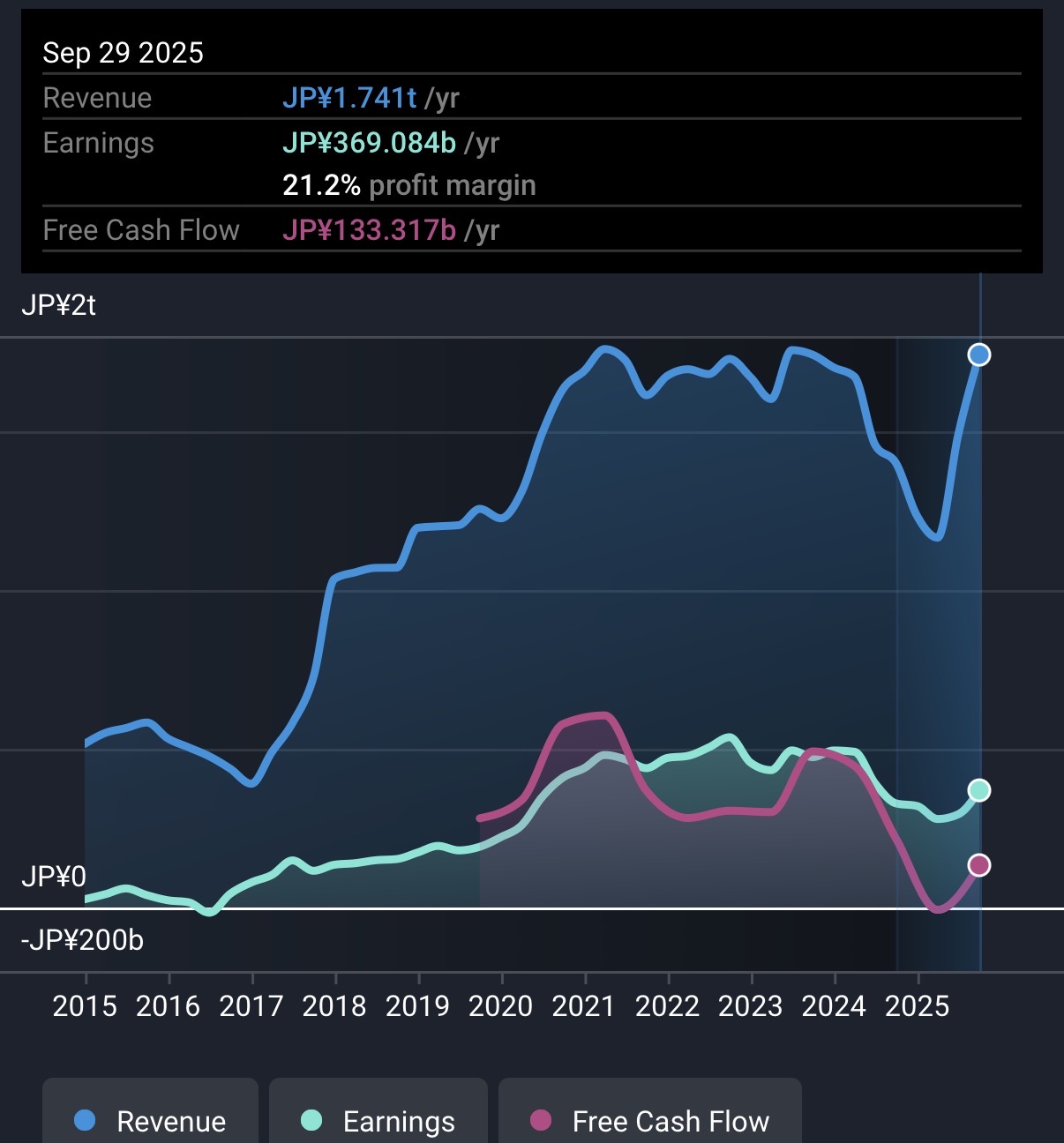Click the JP¥133.317b free cash flow value
This screenshot has width=1064, height=1143.
[x=369, y=230]
